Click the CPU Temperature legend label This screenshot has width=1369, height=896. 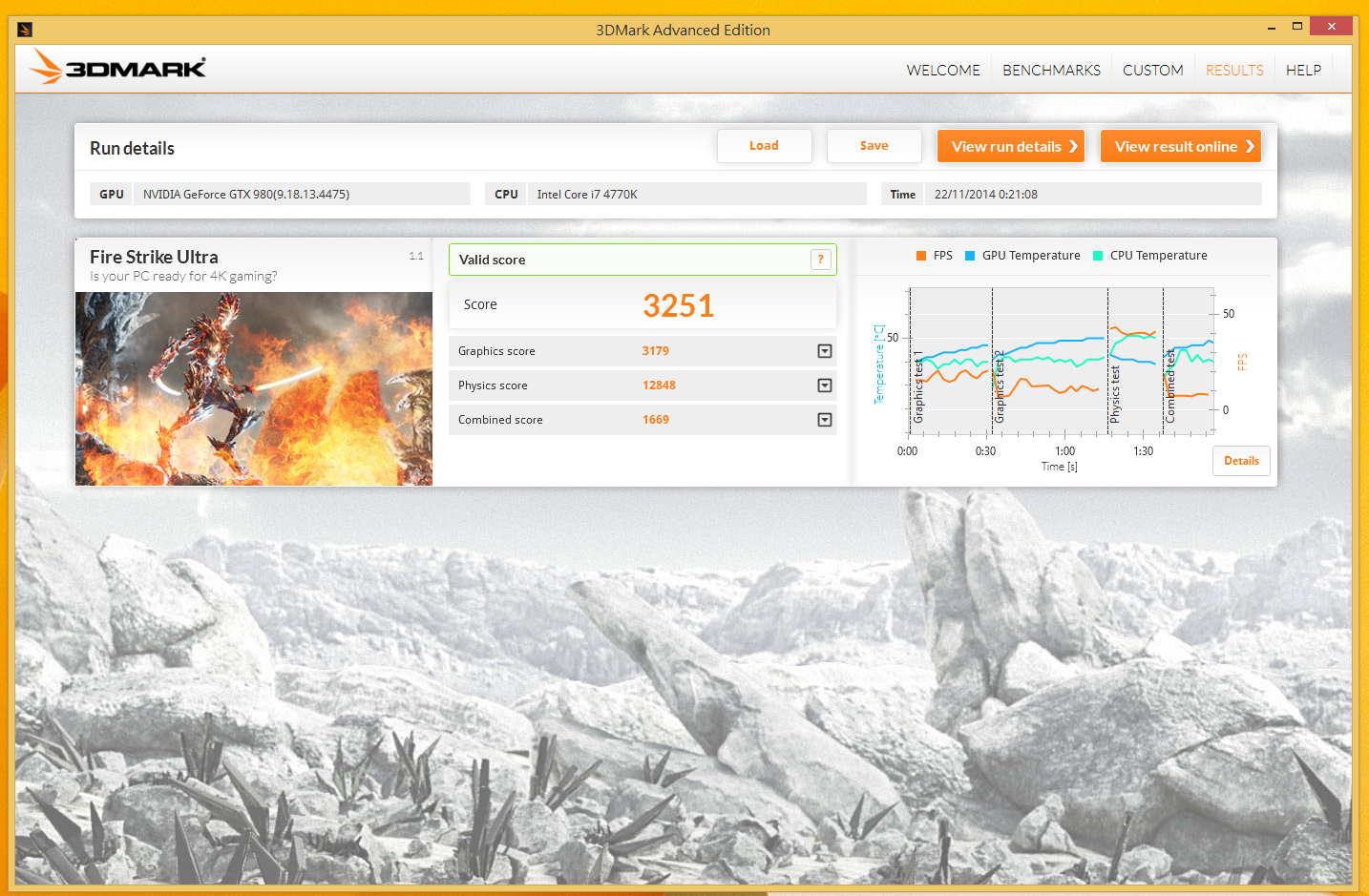coord(1159,256)
